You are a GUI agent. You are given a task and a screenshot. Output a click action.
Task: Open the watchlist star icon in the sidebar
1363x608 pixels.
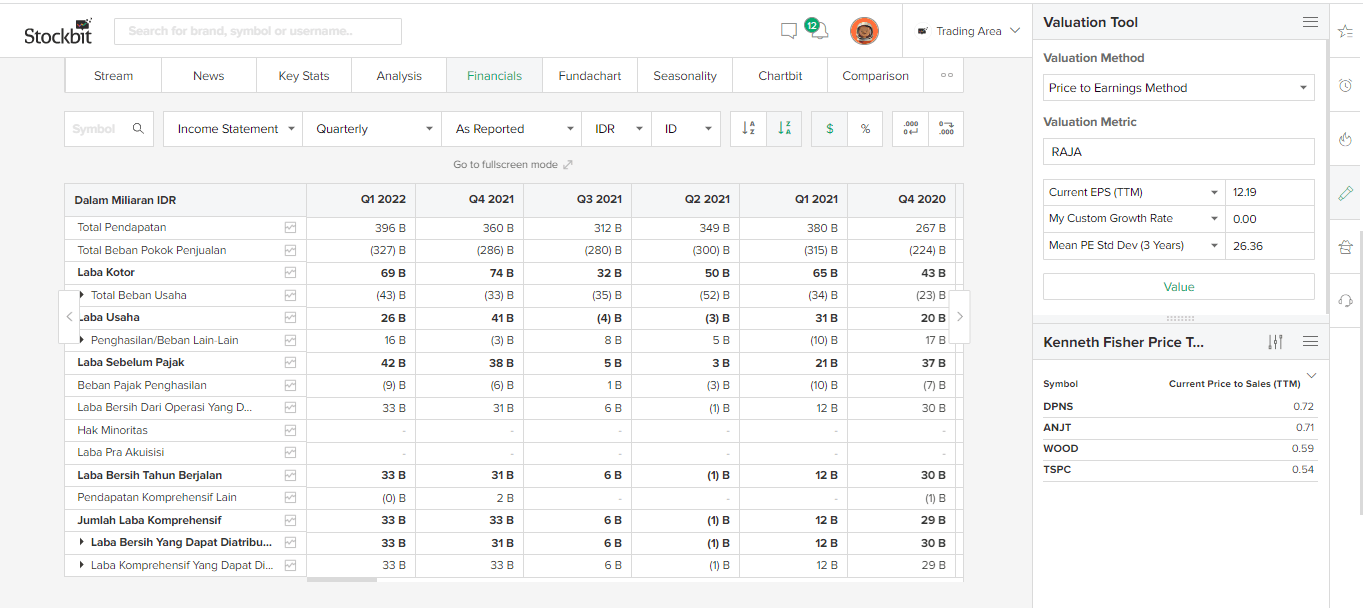(1345, 31)
